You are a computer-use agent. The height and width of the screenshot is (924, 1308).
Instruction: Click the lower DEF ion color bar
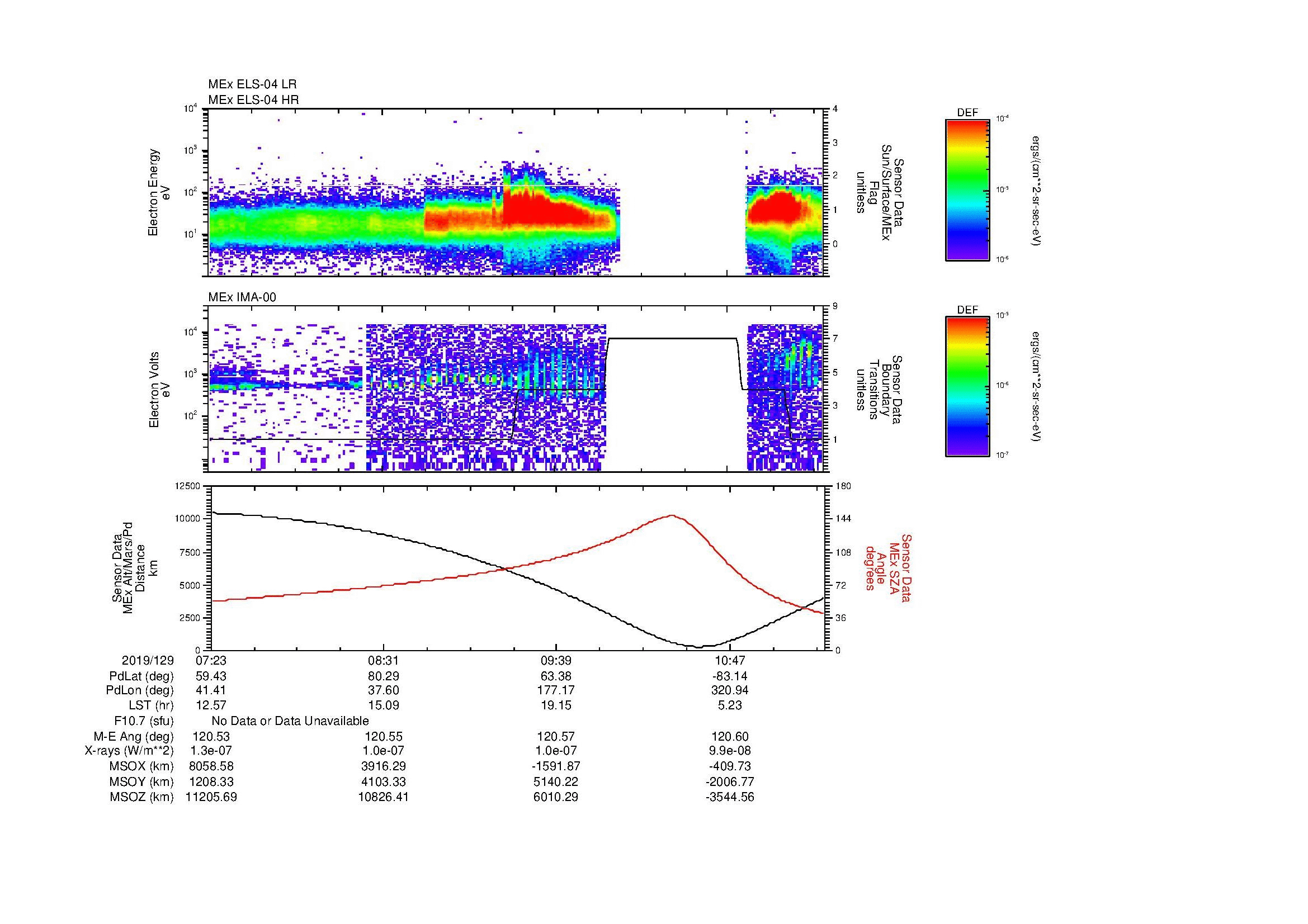pos(967,387)
